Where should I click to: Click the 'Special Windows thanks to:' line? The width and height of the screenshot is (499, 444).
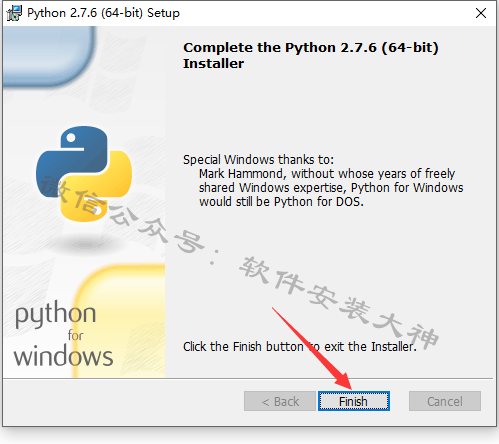258,160
